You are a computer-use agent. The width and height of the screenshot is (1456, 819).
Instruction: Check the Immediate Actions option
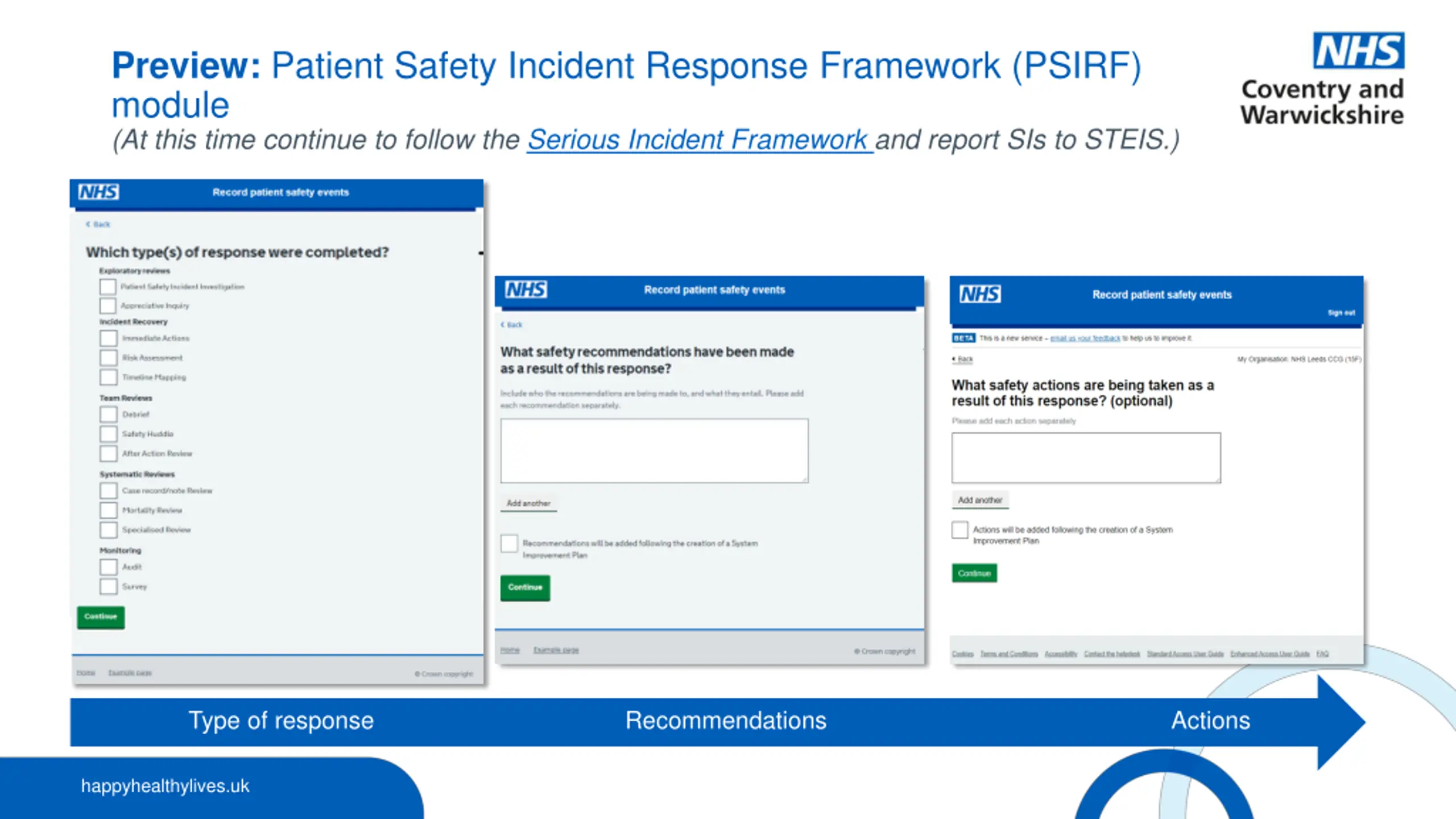109,338
